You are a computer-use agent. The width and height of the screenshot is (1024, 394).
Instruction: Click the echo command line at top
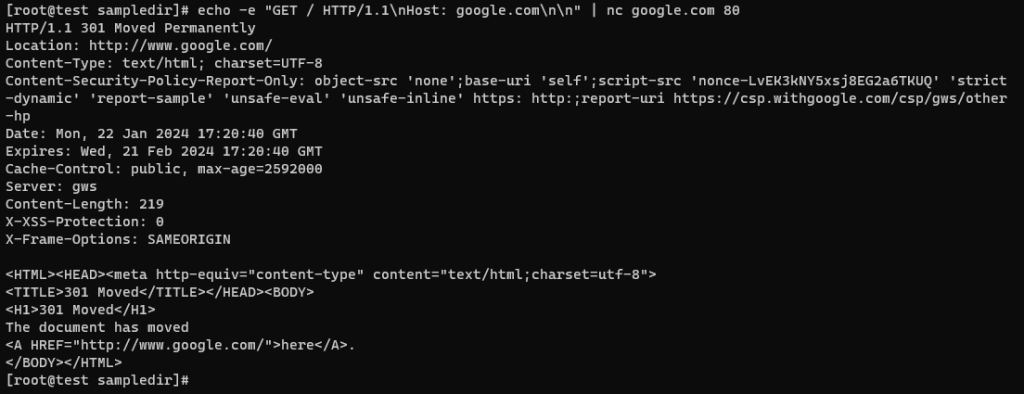click(x=373, y=10)
